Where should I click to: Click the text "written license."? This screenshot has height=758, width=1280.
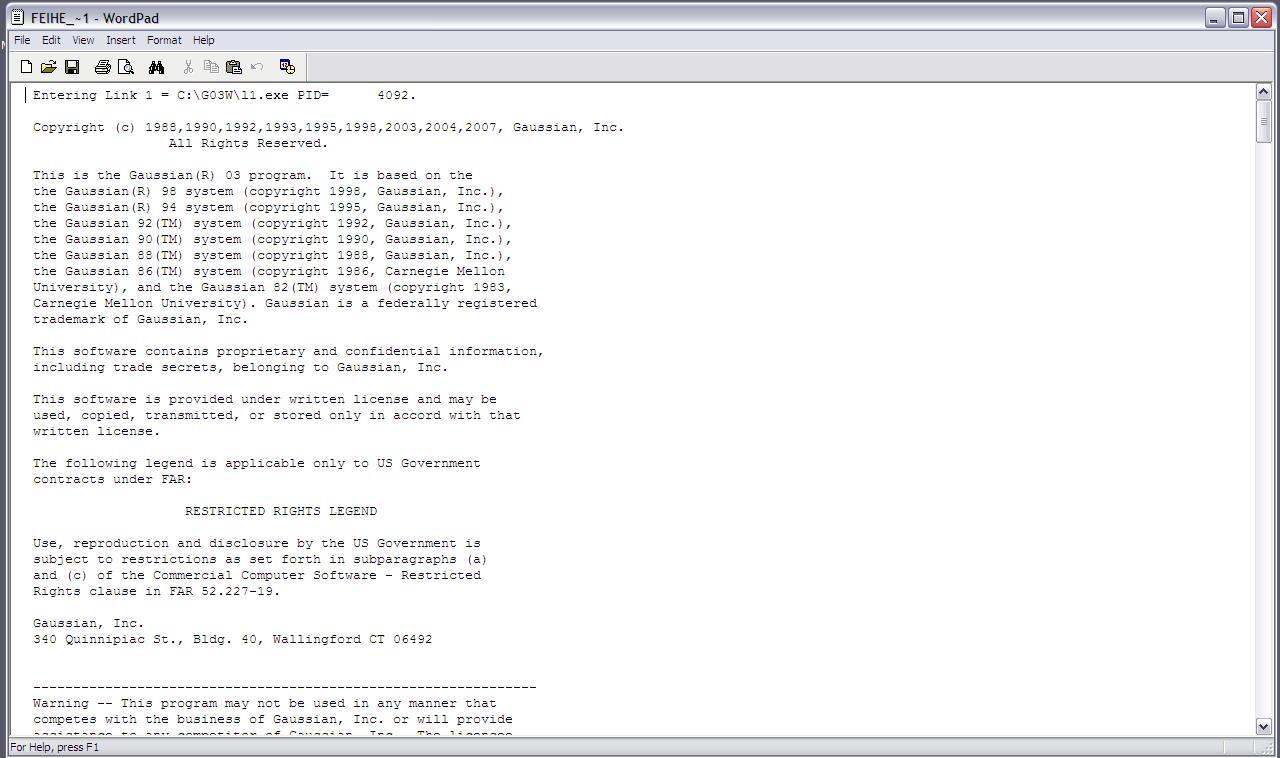pos(96,431)
